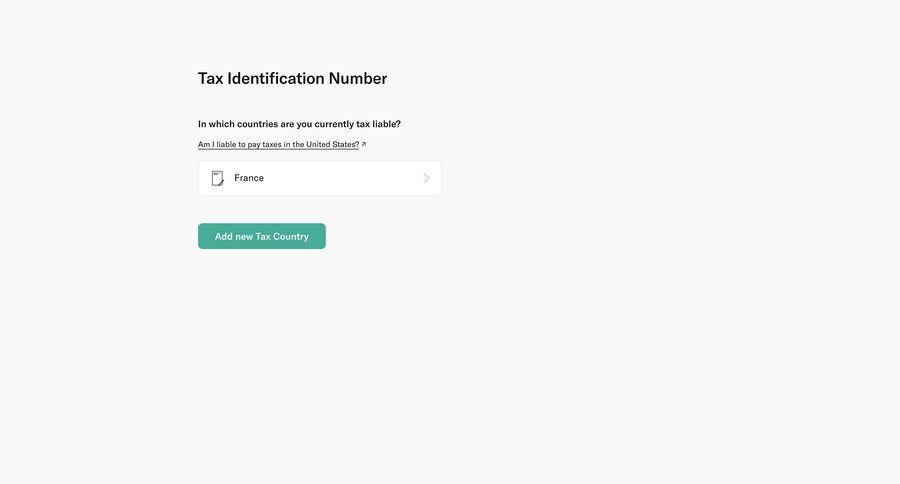Click the external link arrow icon

[x=364, y=145]
